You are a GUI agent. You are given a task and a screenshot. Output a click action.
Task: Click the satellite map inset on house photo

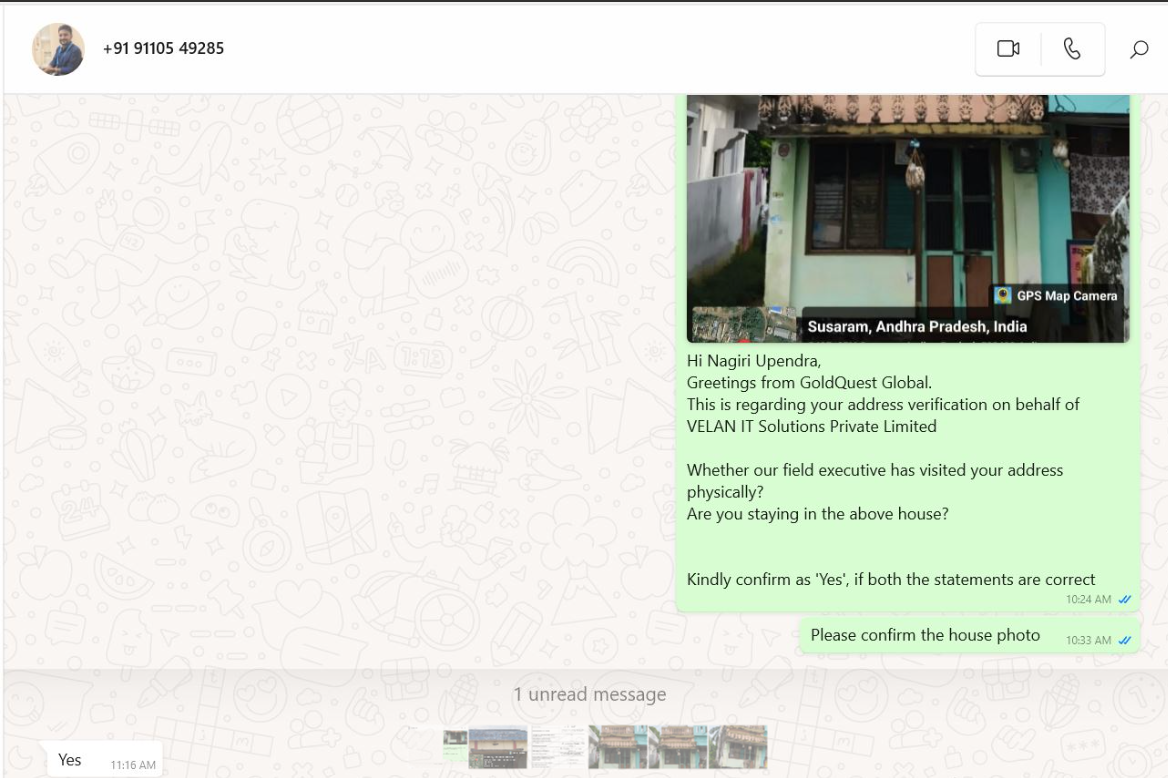(x=743, y=323)
